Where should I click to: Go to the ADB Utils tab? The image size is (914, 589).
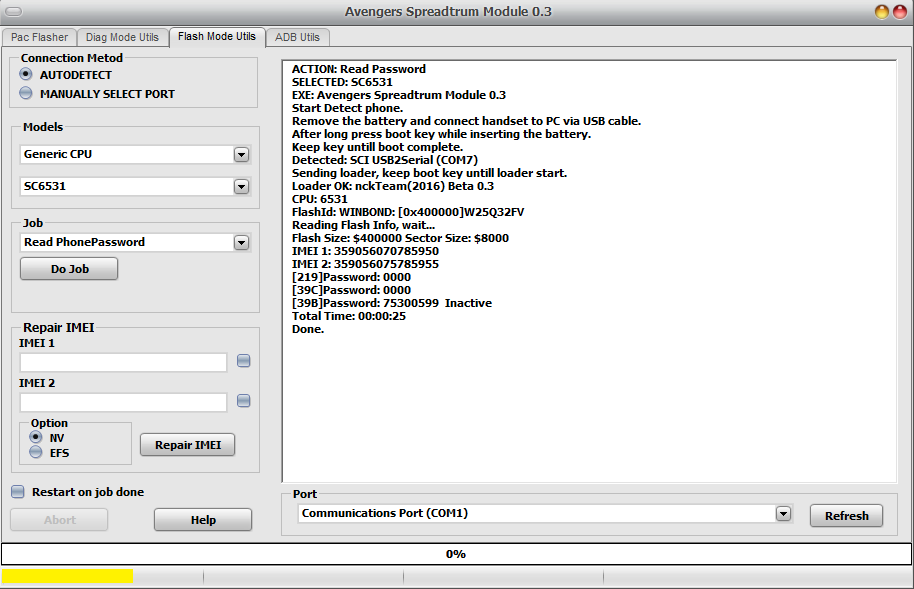[297, 37]
